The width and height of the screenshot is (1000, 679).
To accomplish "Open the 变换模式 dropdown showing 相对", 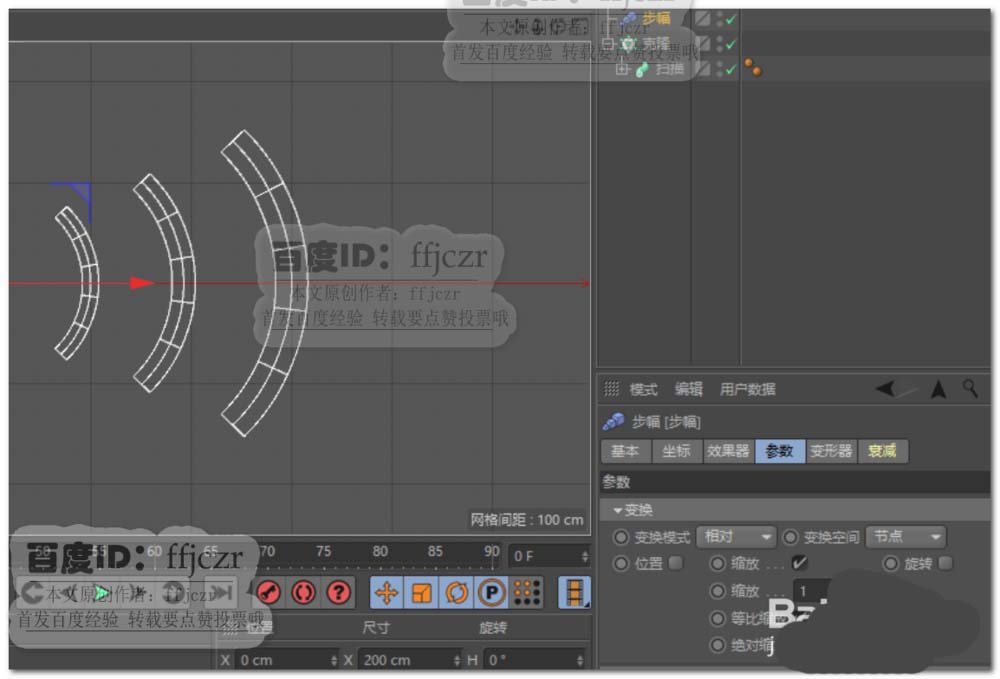I will tap(736, 537).
